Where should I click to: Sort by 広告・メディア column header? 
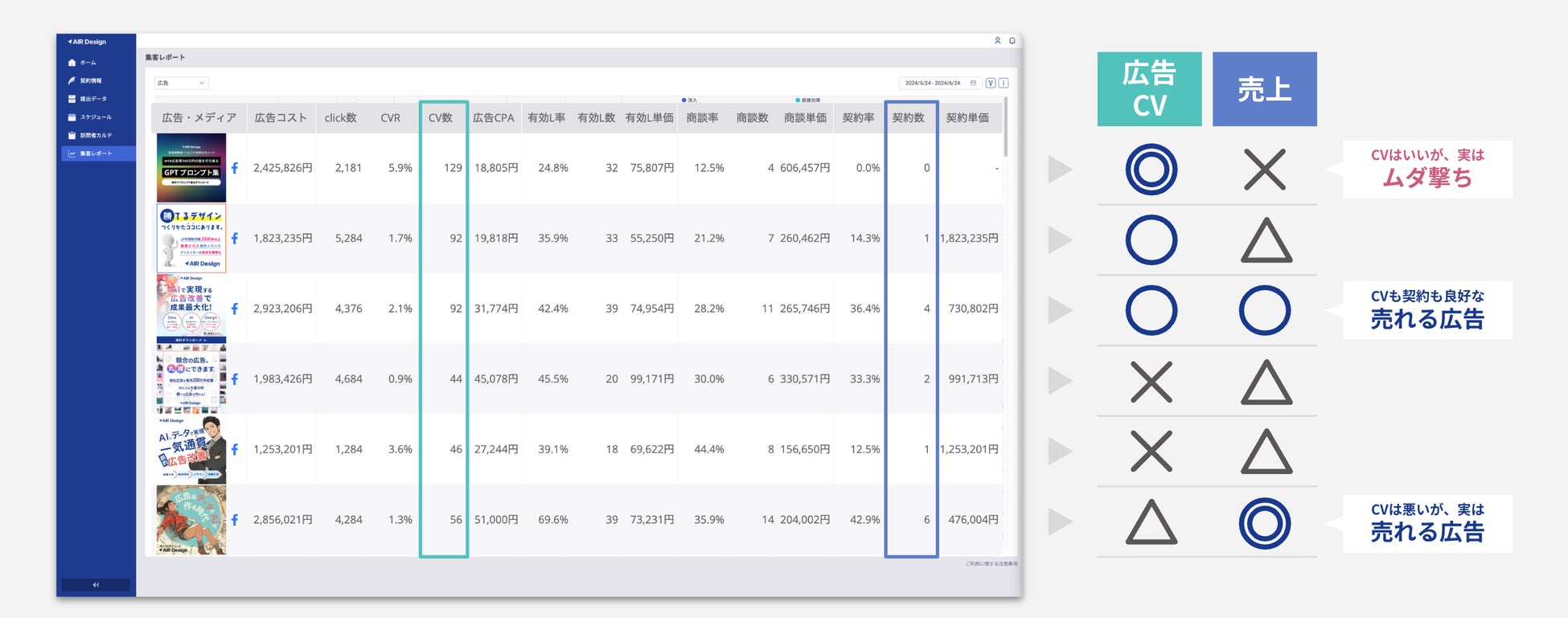(x=199, y=118)
